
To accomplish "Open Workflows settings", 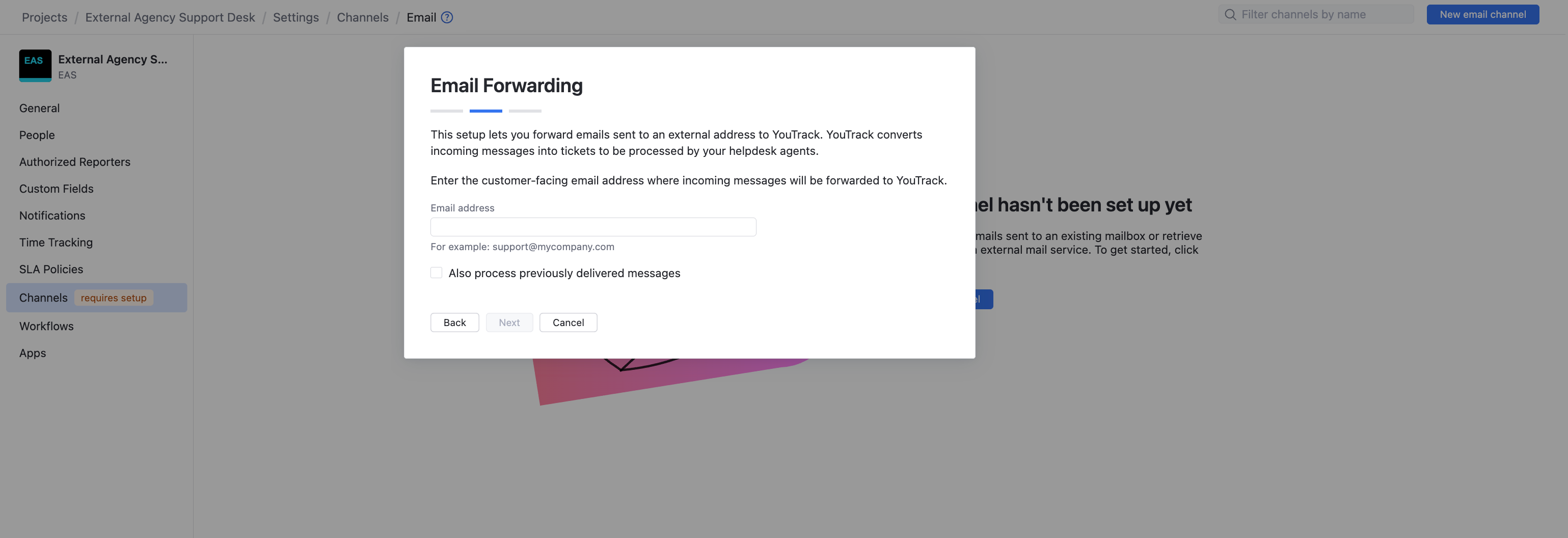I will pyautogui.click(x=46, y=326).
